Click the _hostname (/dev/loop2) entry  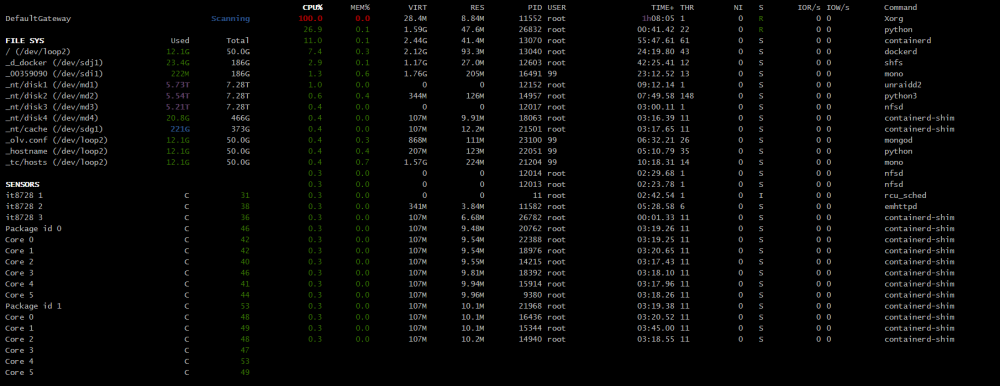(x=57, y=151)
